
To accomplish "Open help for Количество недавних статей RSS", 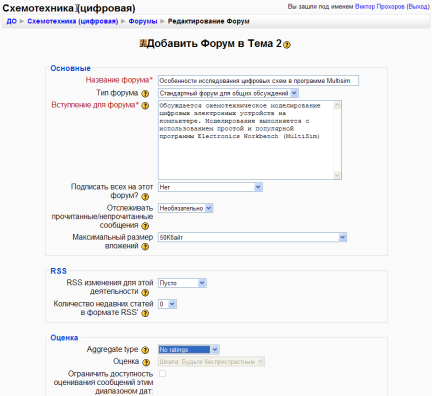I will pyautogui.click(x=145, y=313).
